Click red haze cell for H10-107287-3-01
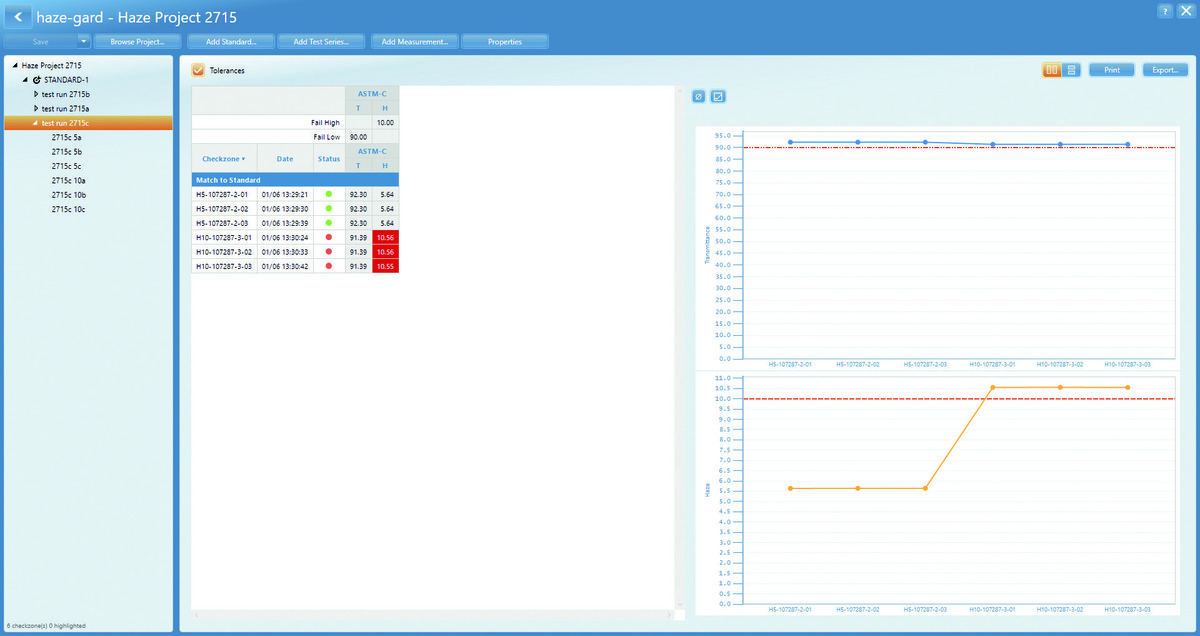The width and height of the screenshot is (1200, 636). (385, 237)
